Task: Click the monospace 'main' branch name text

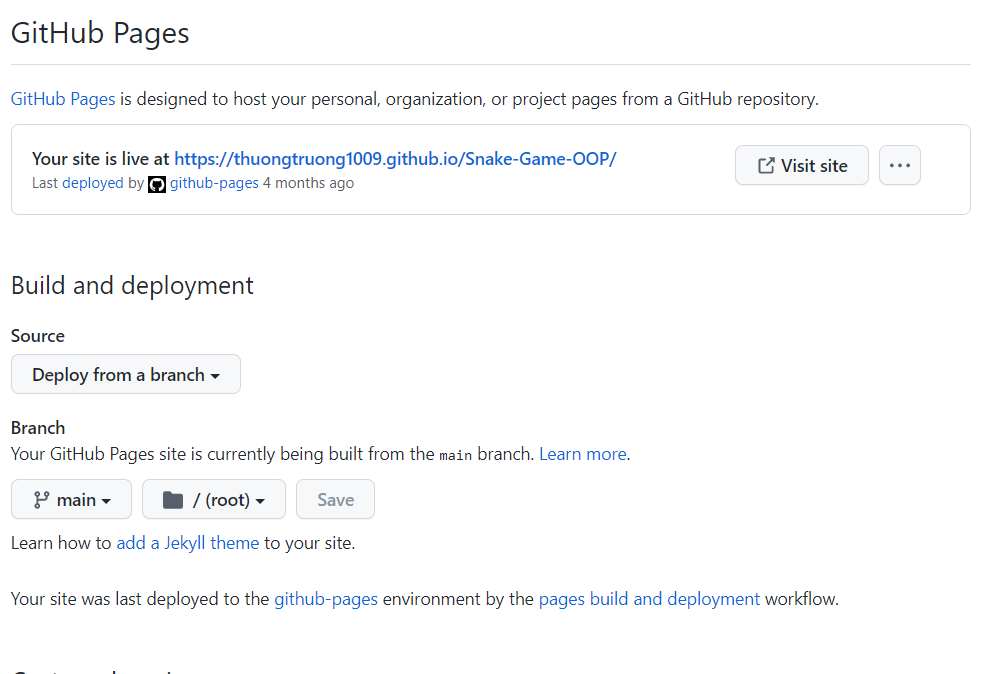Action: [456, 455]
